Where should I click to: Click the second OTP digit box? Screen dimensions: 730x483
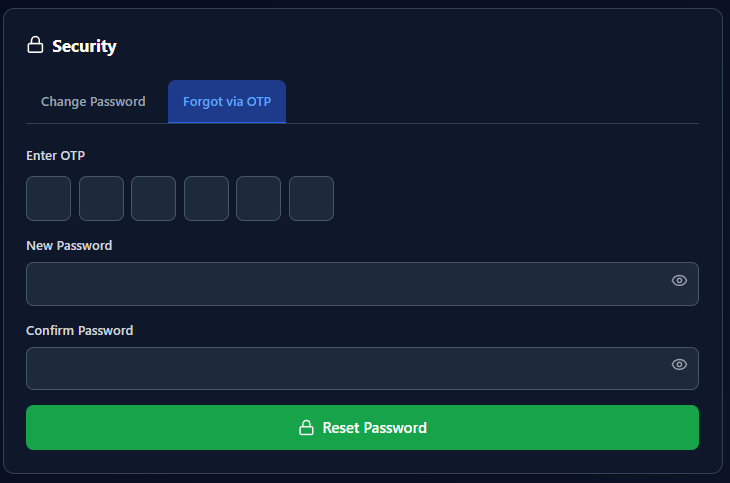(101, 198)
